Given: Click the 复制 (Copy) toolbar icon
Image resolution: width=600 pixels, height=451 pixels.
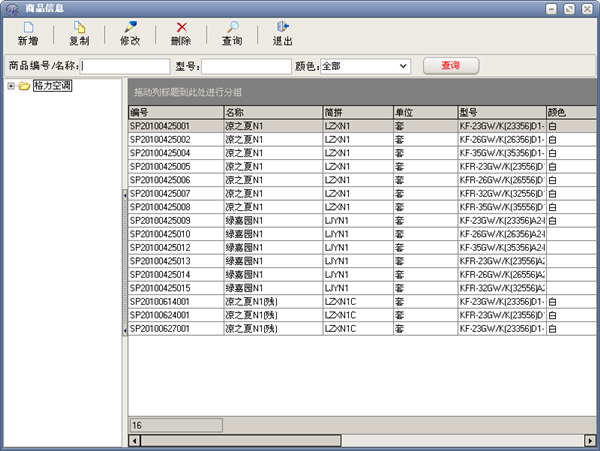Looking at the screenshot, I should click(x=79, y=28).
